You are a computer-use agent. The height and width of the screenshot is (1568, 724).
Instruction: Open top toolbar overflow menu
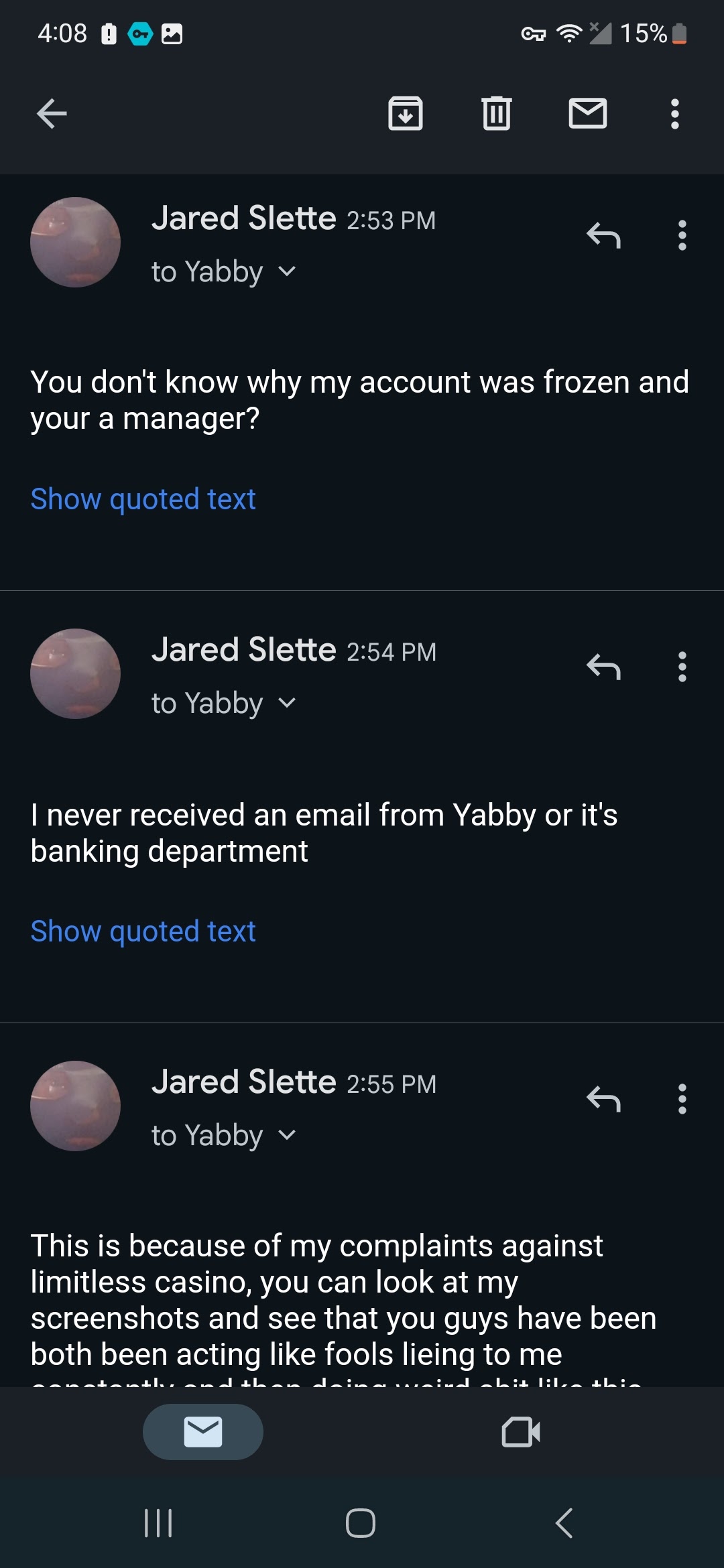[x=675, y=113]
